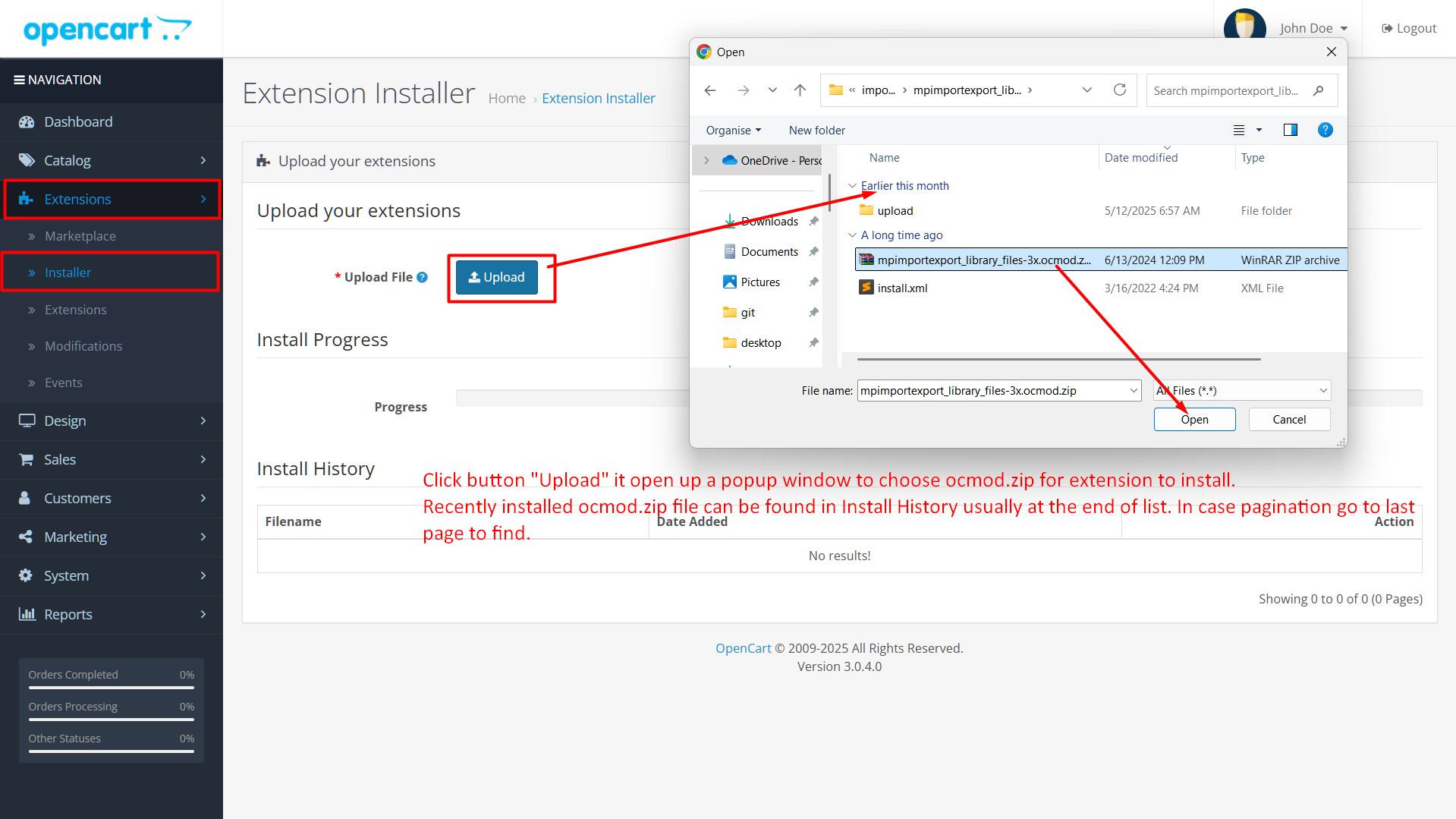Click the Logout link
This screenshot has height=819, width=1456.
tap(1409, 28)
